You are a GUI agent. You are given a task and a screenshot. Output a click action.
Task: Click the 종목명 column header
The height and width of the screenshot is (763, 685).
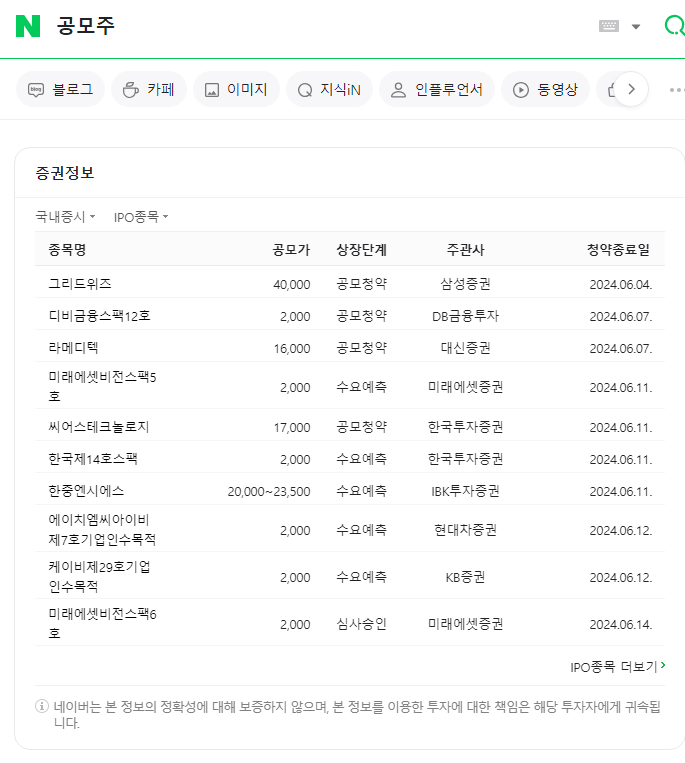click(67, 250)
